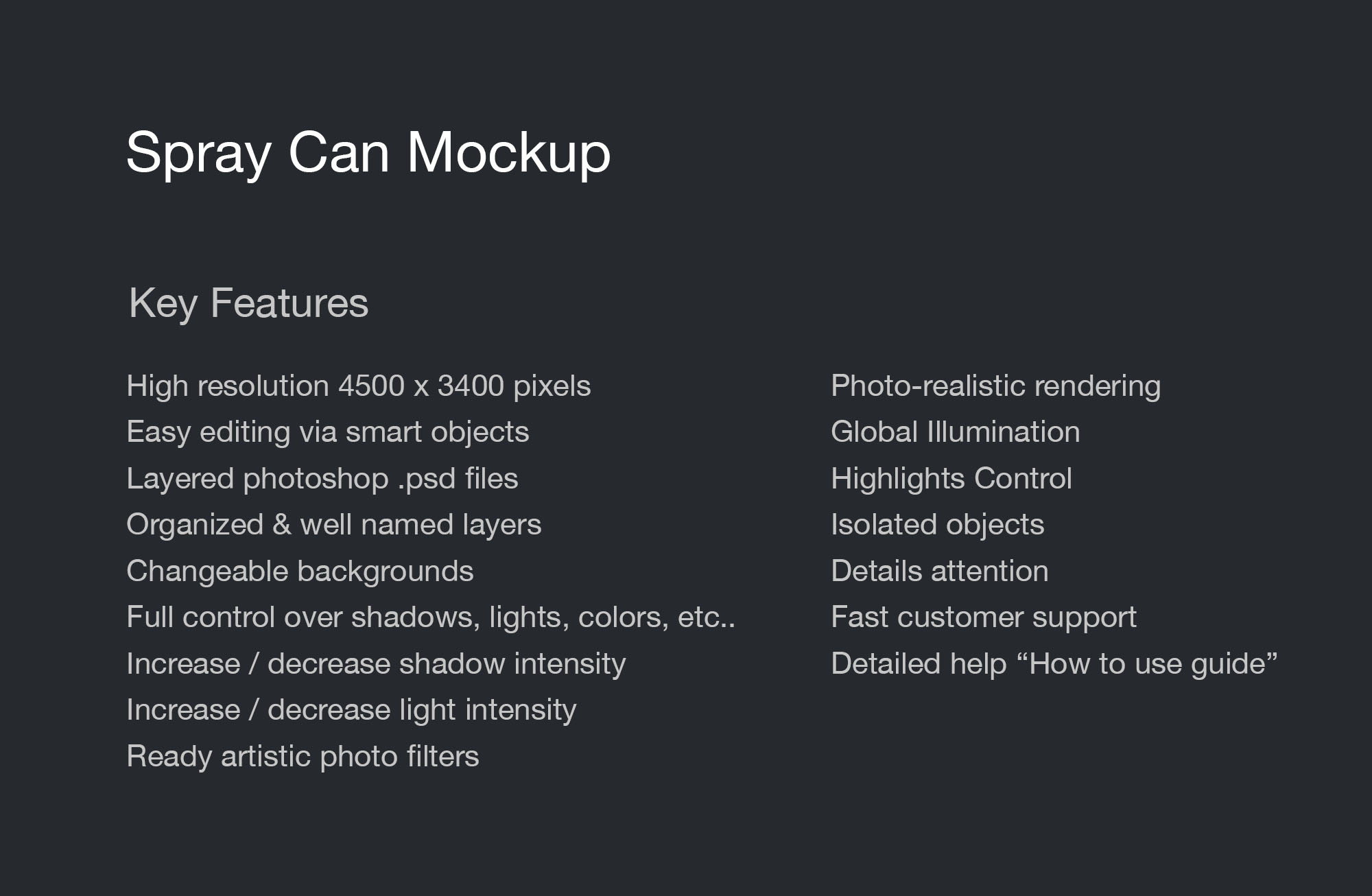The width and height of the screenshot is (1372, 896).
Task: Click the Photo-realistic rendering feature text
Action: [995, 386]
